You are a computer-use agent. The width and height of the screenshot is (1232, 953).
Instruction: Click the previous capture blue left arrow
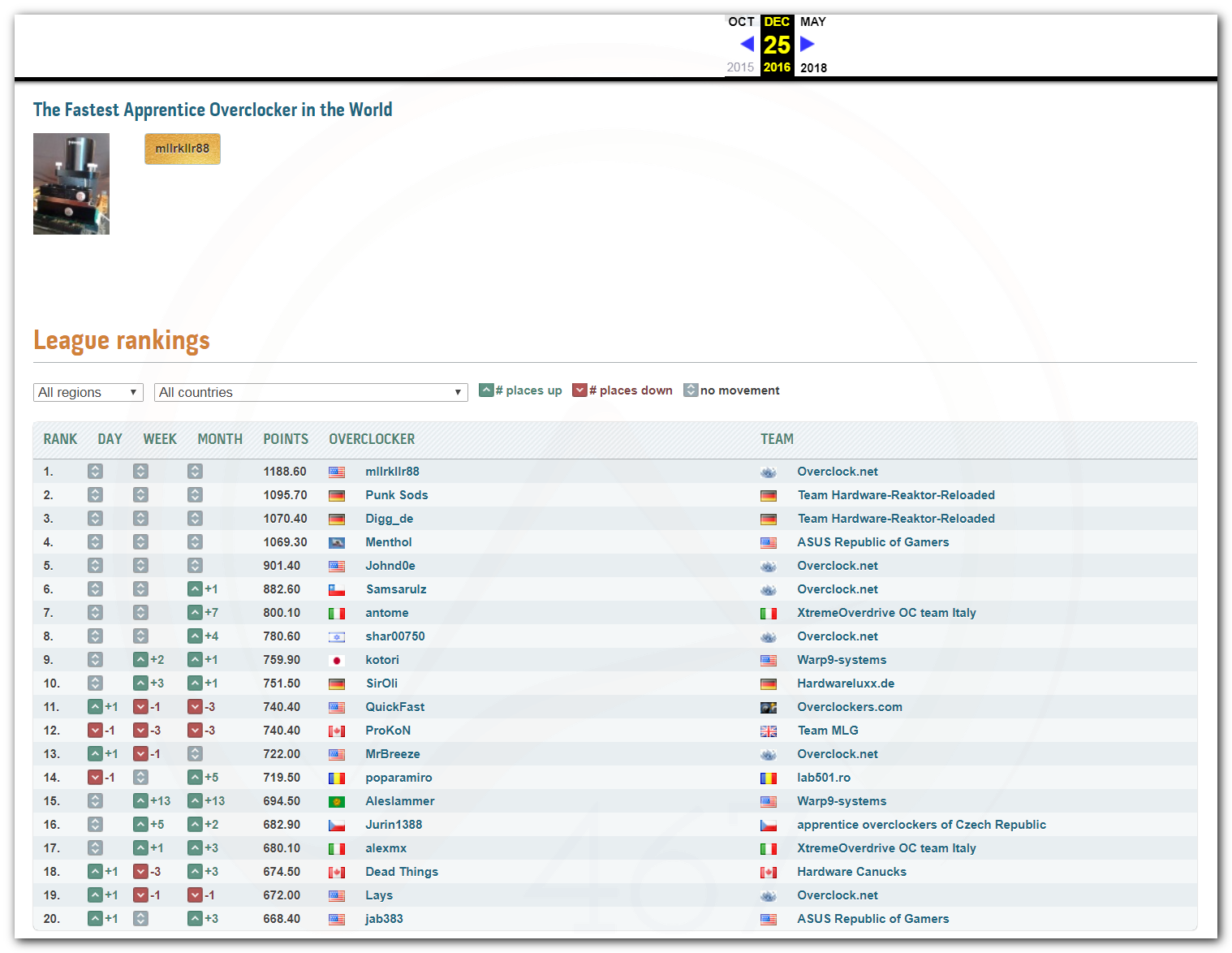point(747,44)
